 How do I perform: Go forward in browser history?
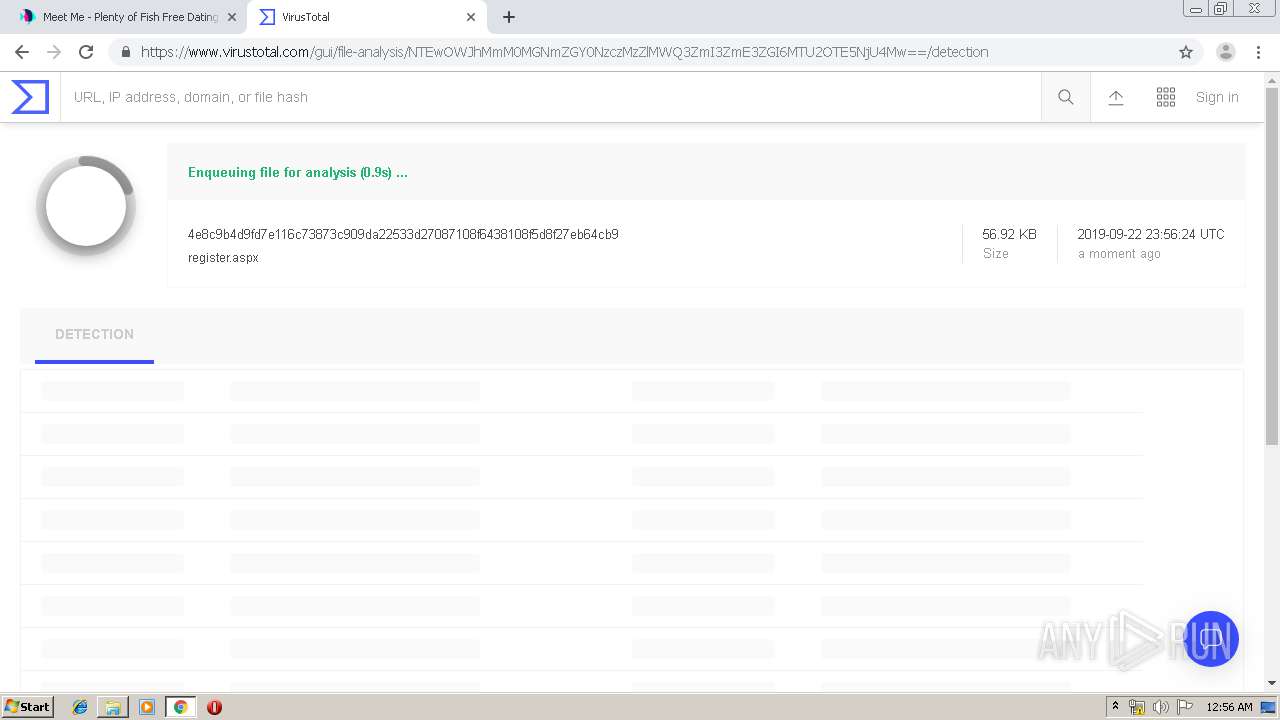[54, 52]
